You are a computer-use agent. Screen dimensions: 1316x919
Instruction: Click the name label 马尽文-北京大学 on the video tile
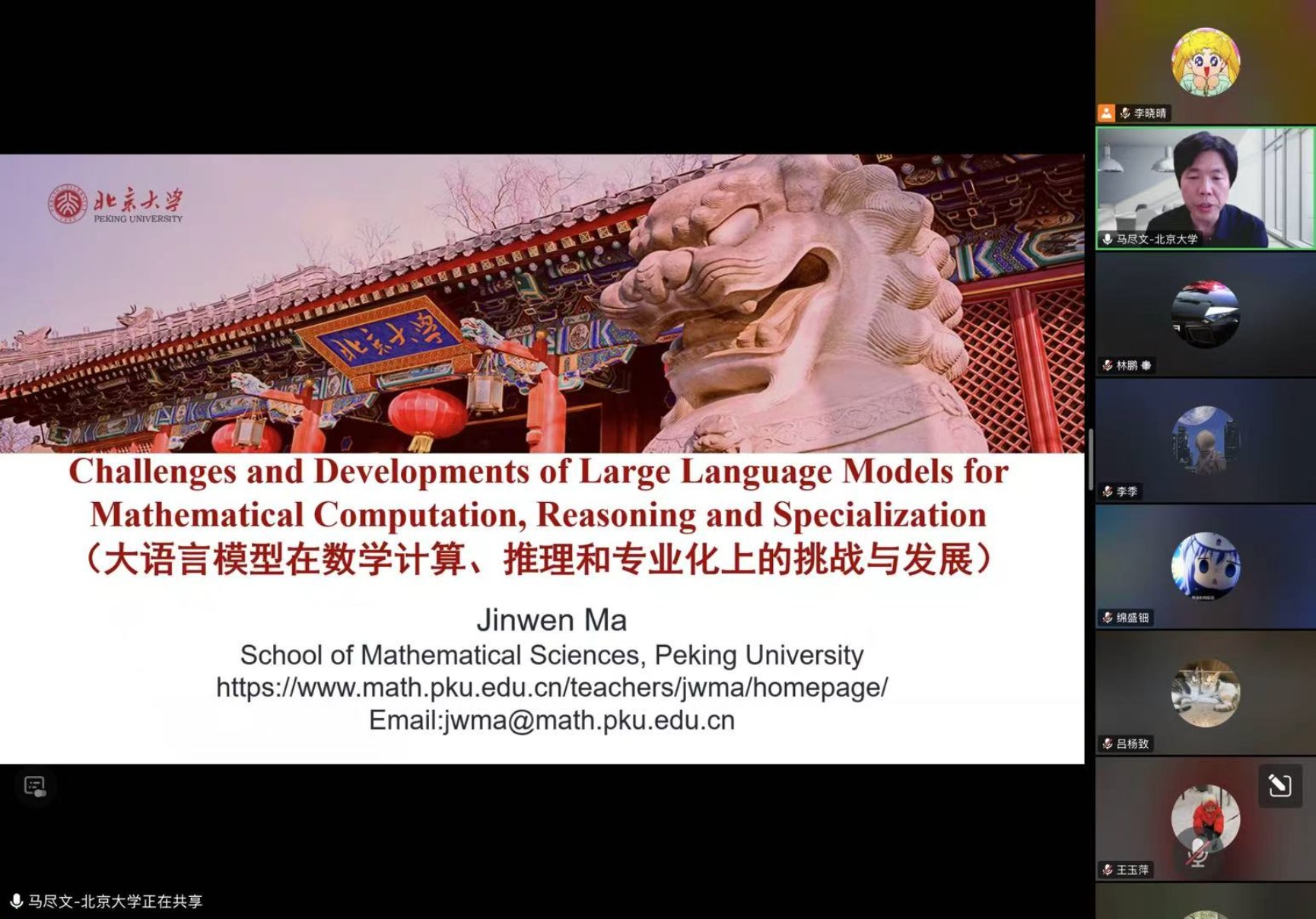[1157, 240]
